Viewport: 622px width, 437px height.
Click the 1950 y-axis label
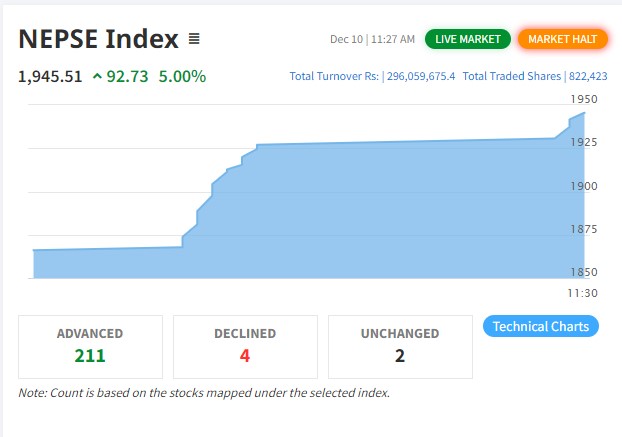coord(584,99)
